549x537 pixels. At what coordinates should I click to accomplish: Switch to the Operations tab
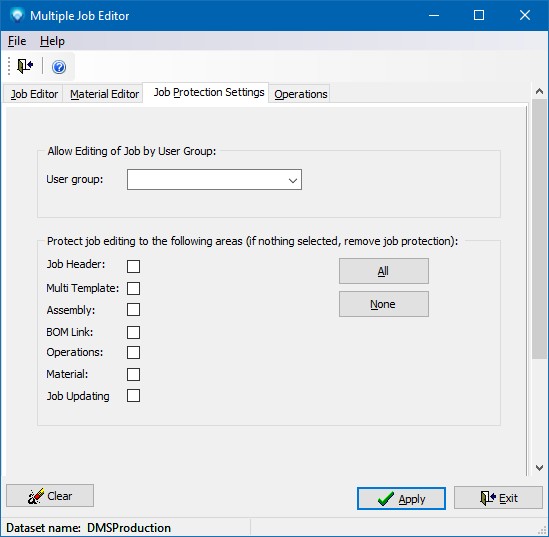(300, 94)
